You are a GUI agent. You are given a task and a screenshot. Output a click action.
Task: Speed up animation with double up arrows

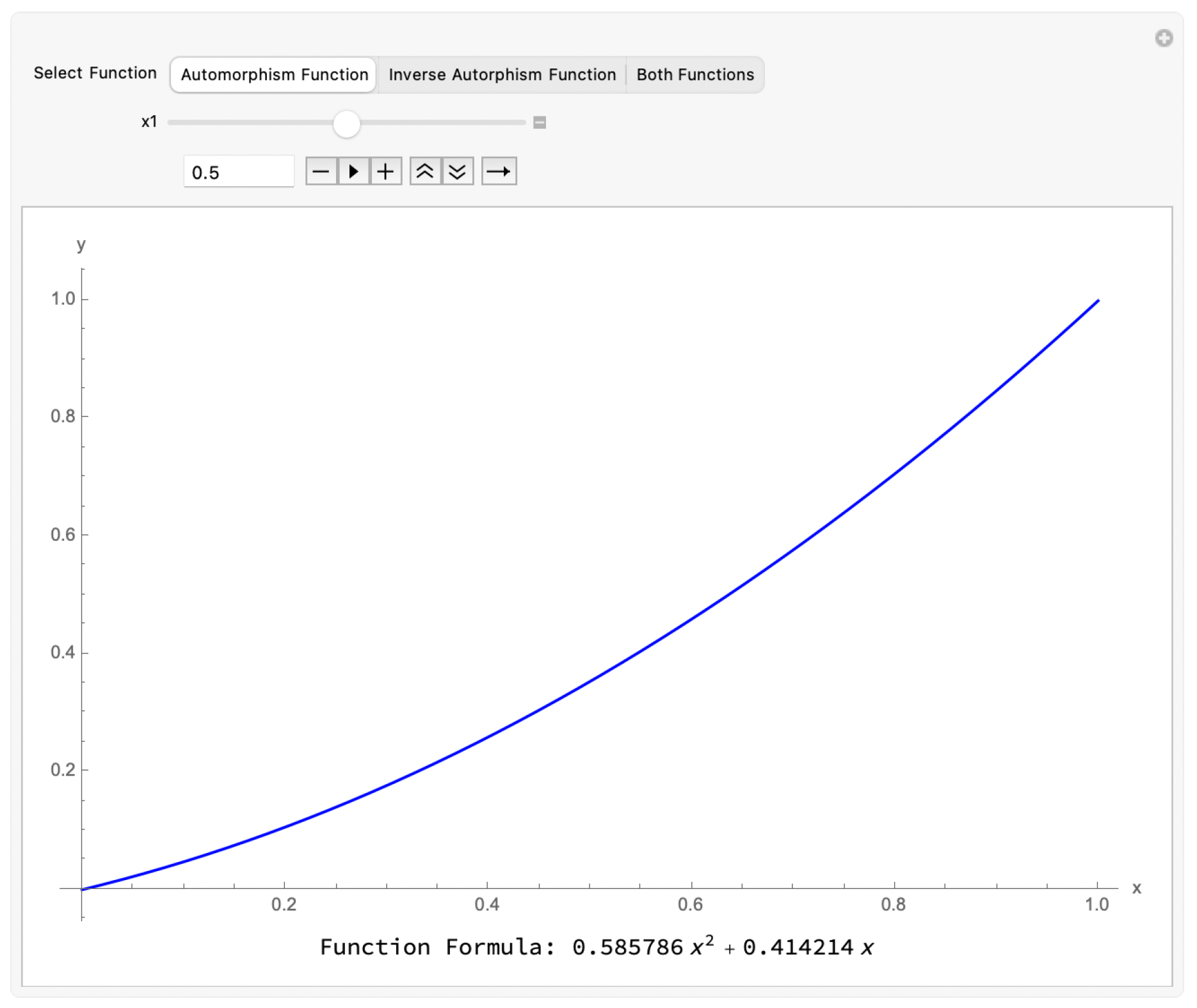tap(425, 171)
